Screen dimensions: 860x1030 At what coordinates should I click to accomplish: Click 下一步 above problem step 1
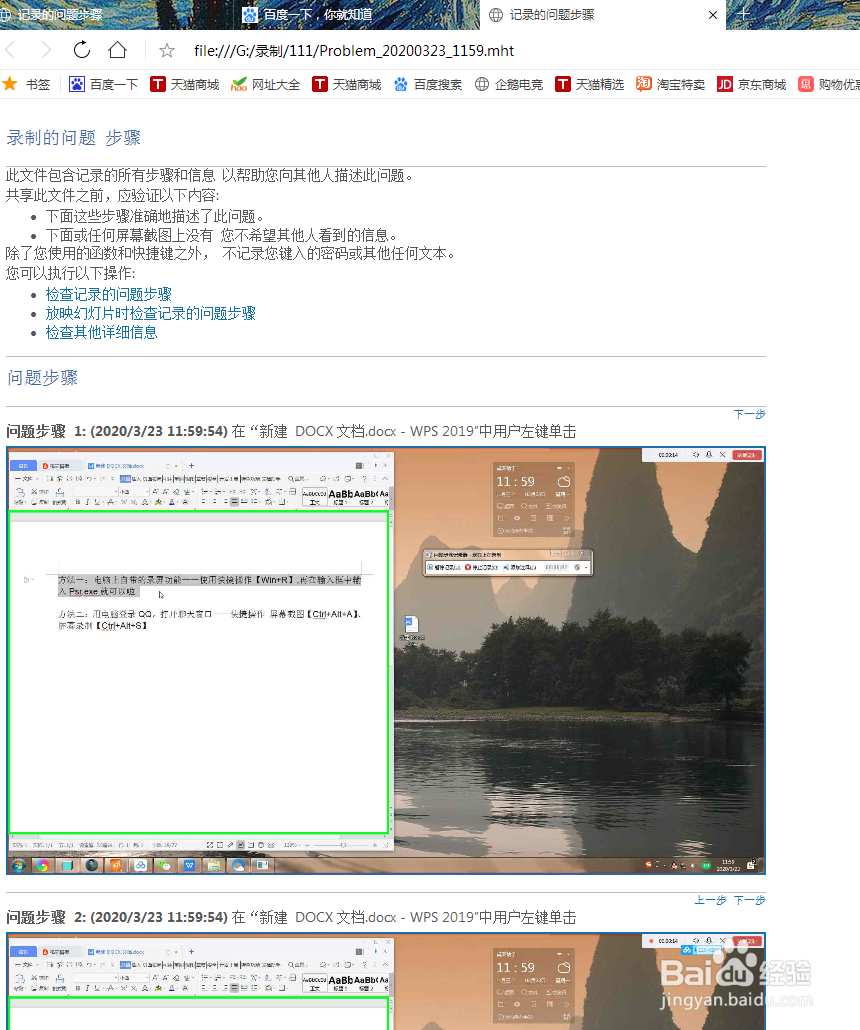coord(749,413)
